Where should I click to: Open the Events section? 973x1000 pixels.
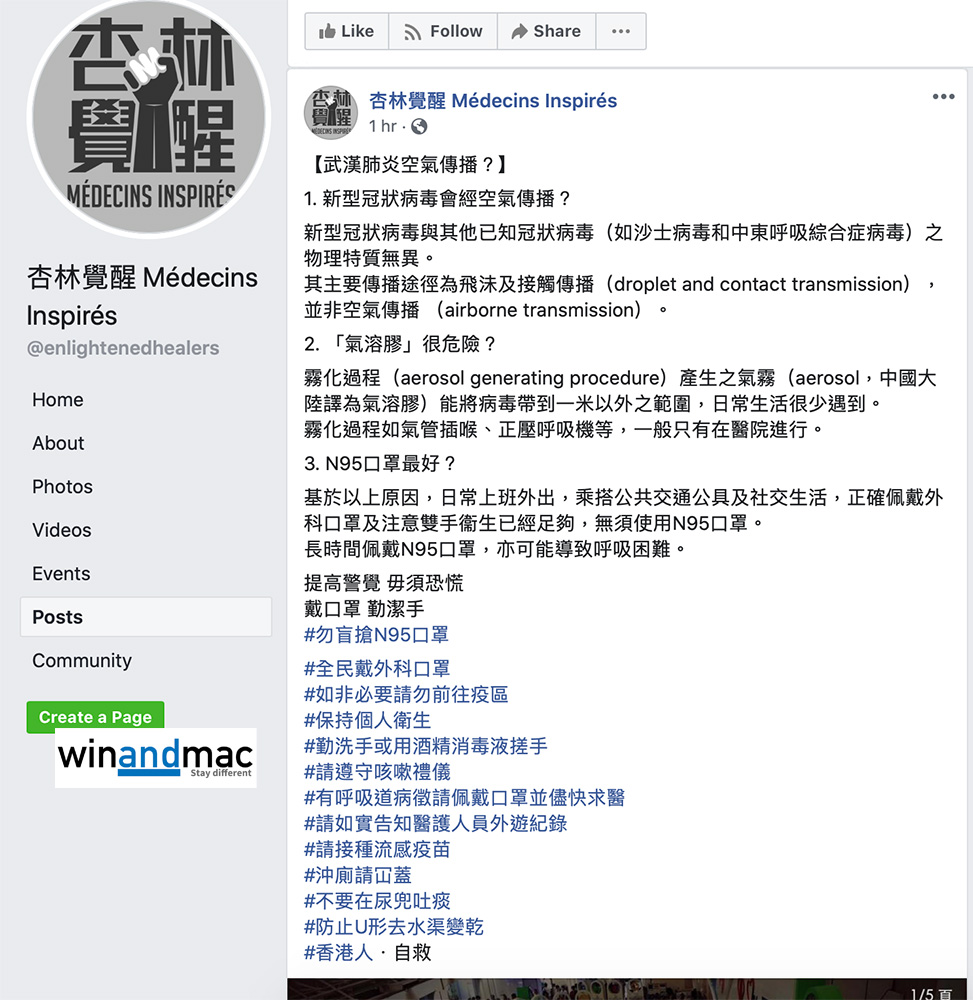point(61,573)
